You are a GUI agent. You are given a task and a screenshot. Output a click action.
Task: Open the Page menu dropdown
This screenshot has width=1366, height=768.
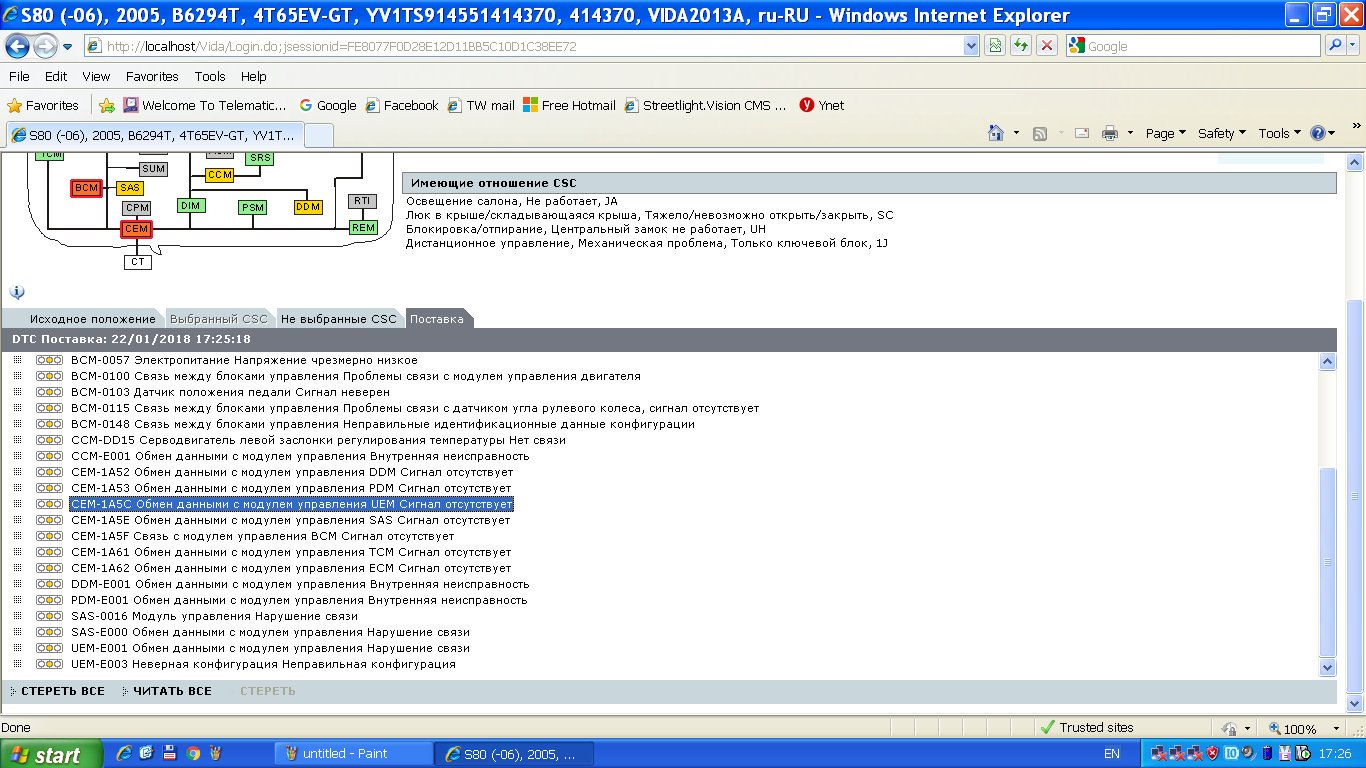click(1165, 133)
